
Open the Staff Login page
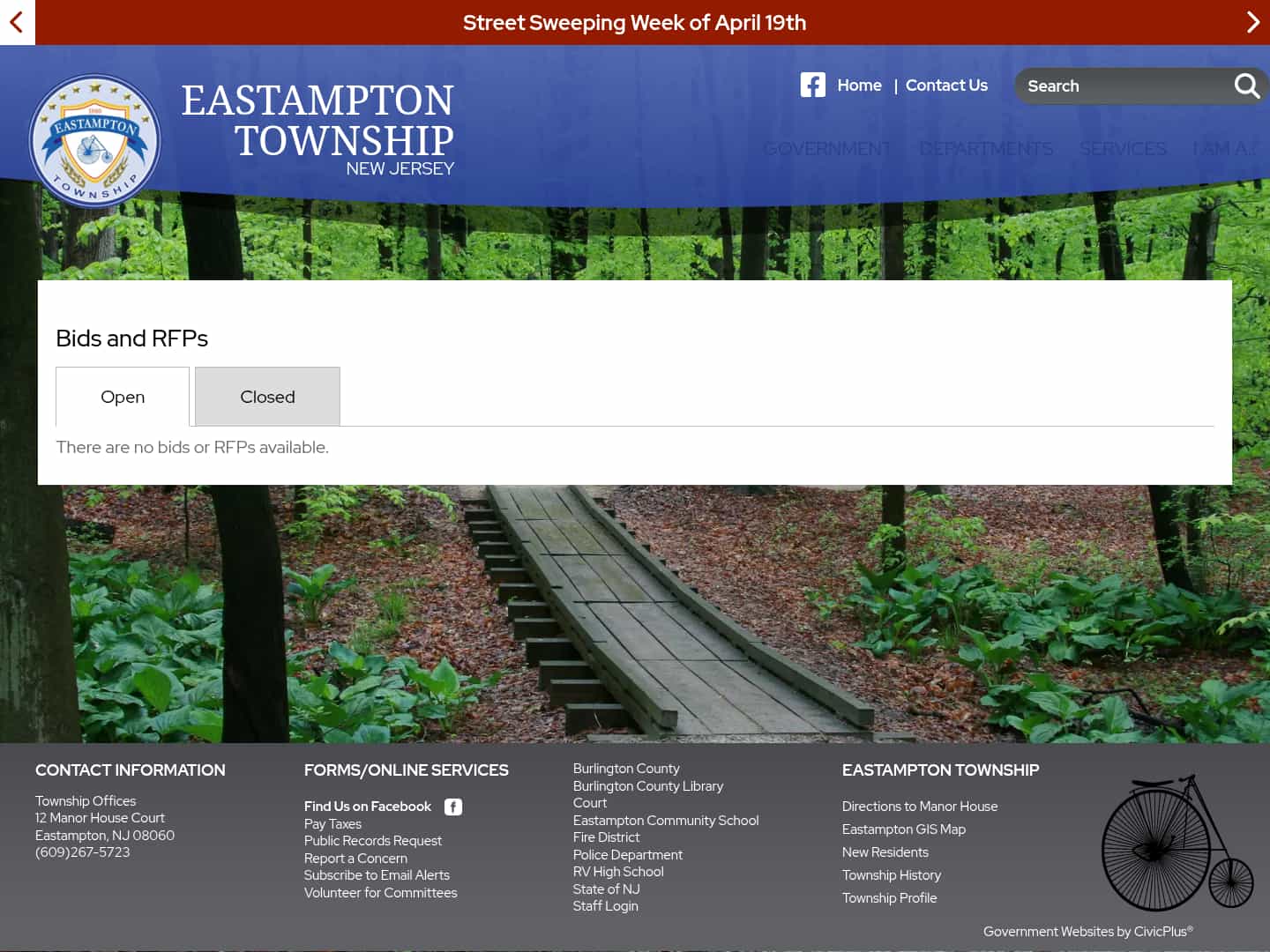coord(605,905)
